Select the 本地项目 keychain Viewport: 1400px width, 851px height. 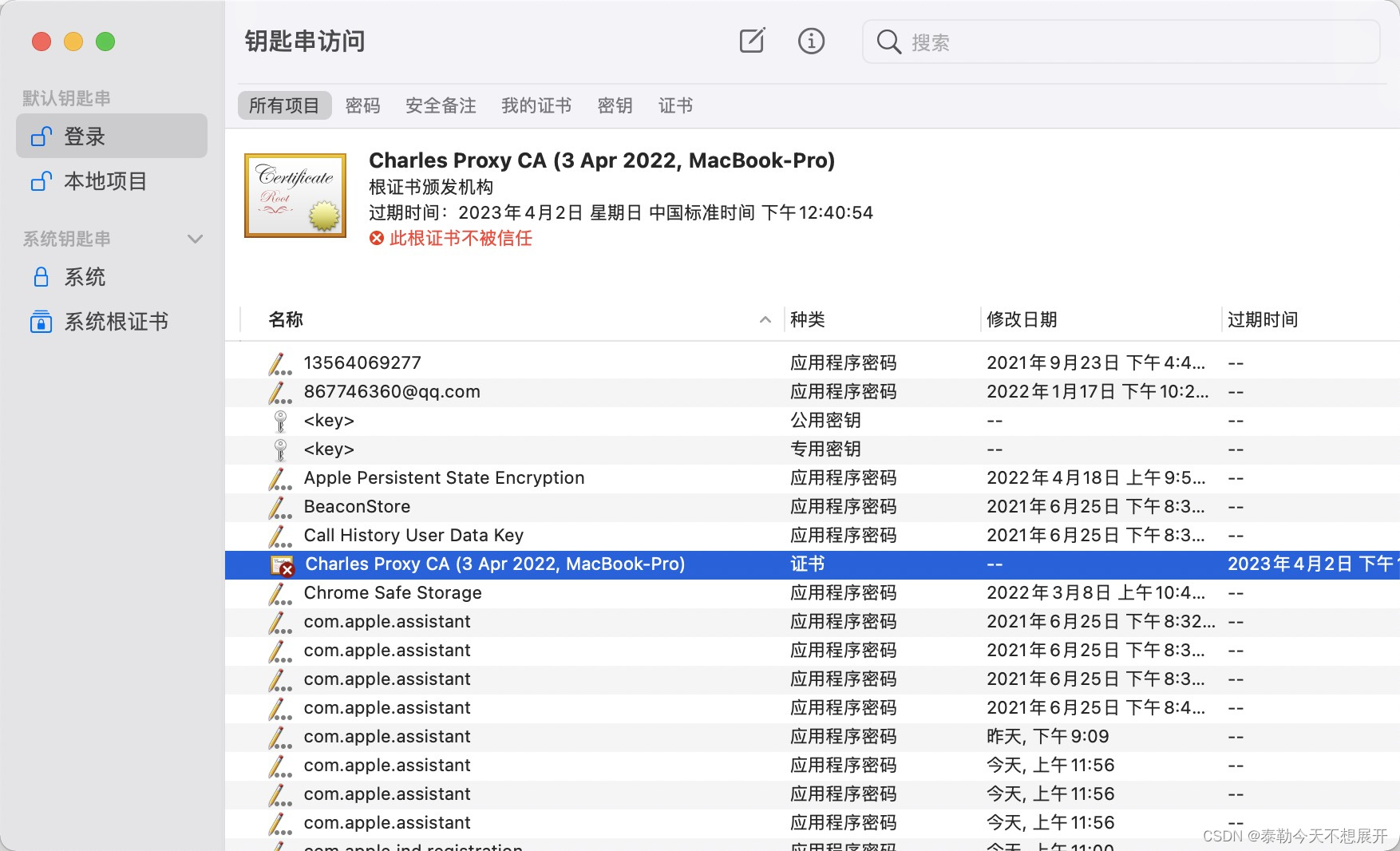pos(112,181)
